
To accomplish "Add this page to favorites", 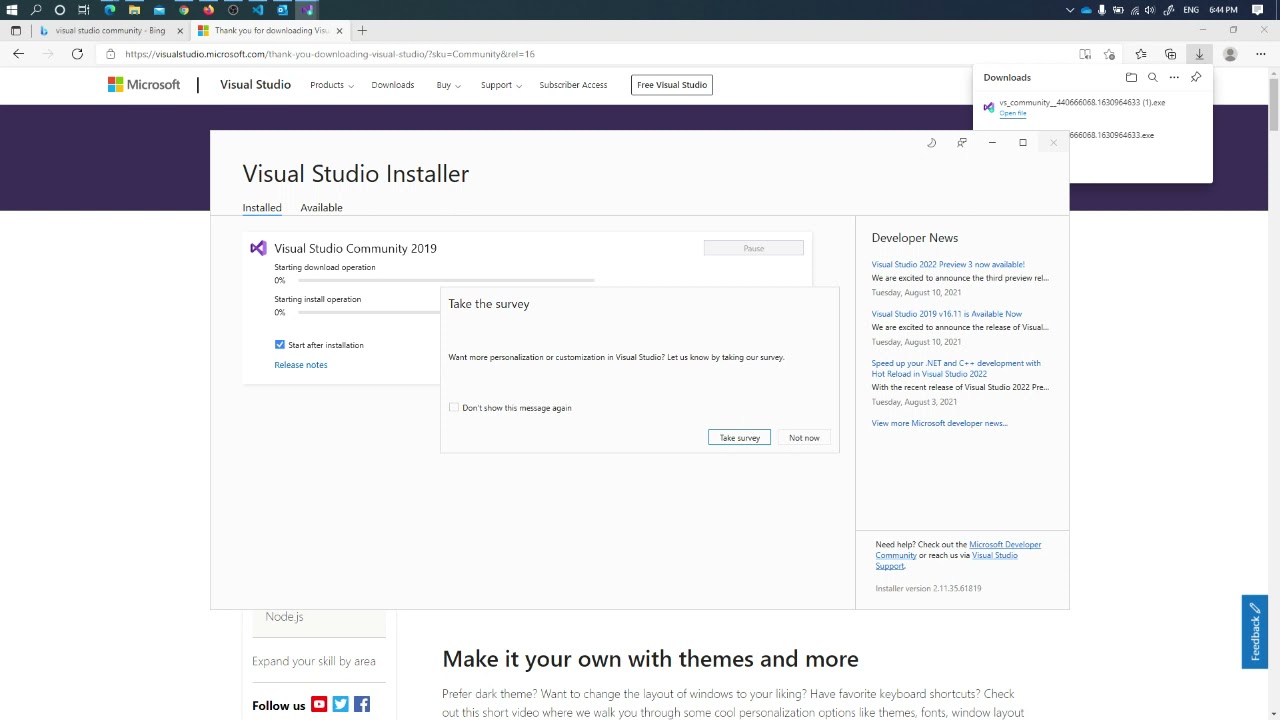I will (1109, 54).
